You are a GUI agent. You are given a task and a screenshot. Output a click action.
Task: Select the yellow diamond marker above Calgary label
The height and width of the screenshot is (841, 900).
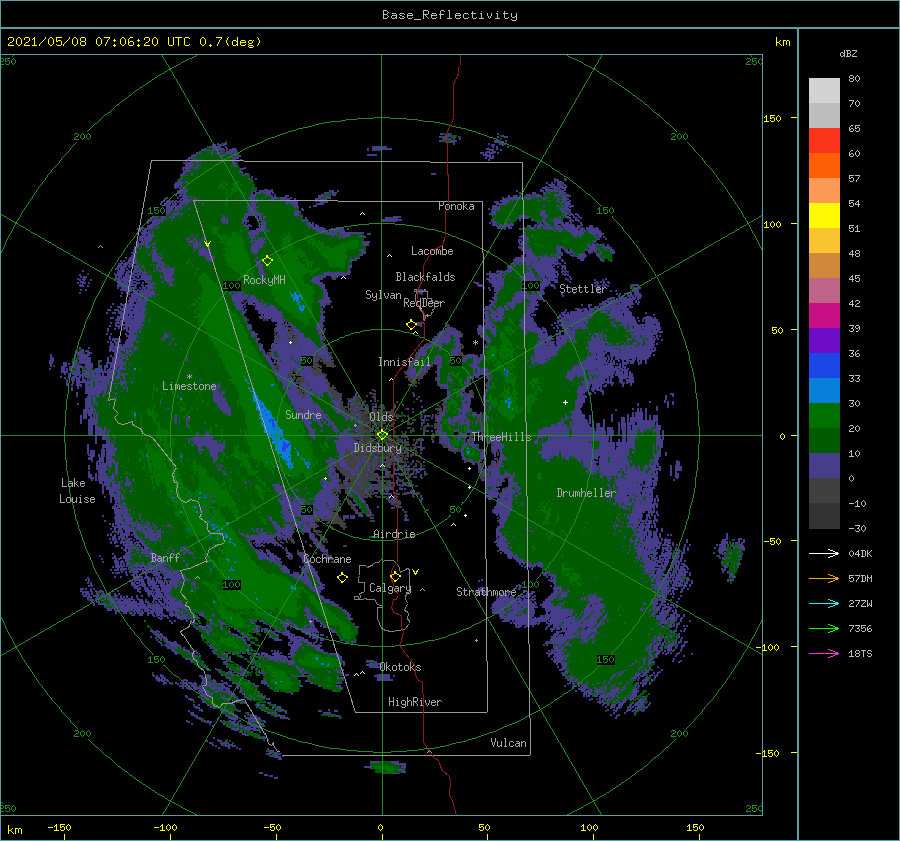click(395, 576)
